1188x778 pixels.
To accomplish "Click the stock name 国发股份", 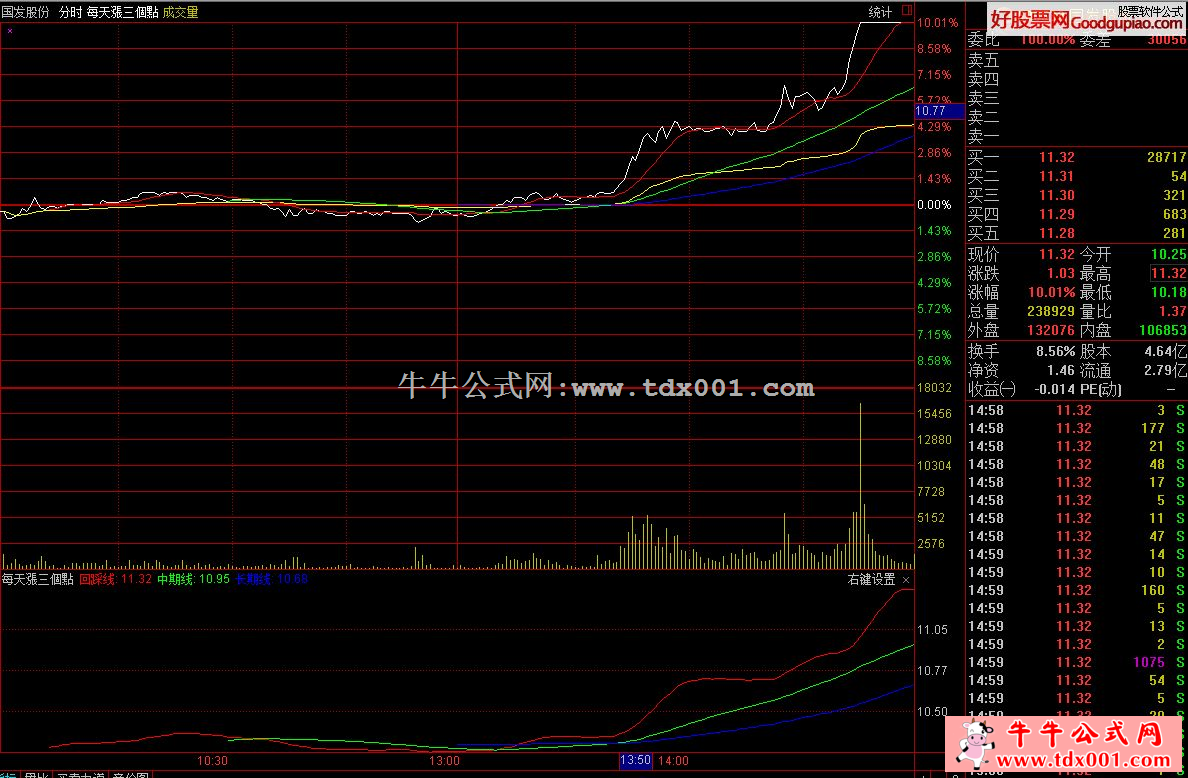I will pyautogui.click(x=26, y=12).
